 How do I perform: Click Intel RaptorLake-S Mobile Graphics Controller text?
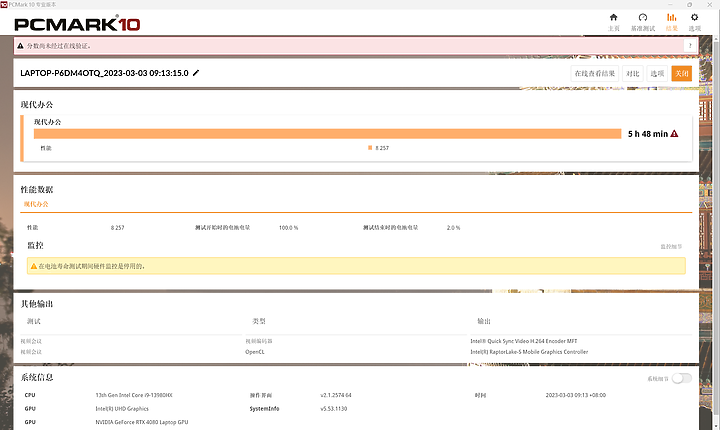(529, 352)
